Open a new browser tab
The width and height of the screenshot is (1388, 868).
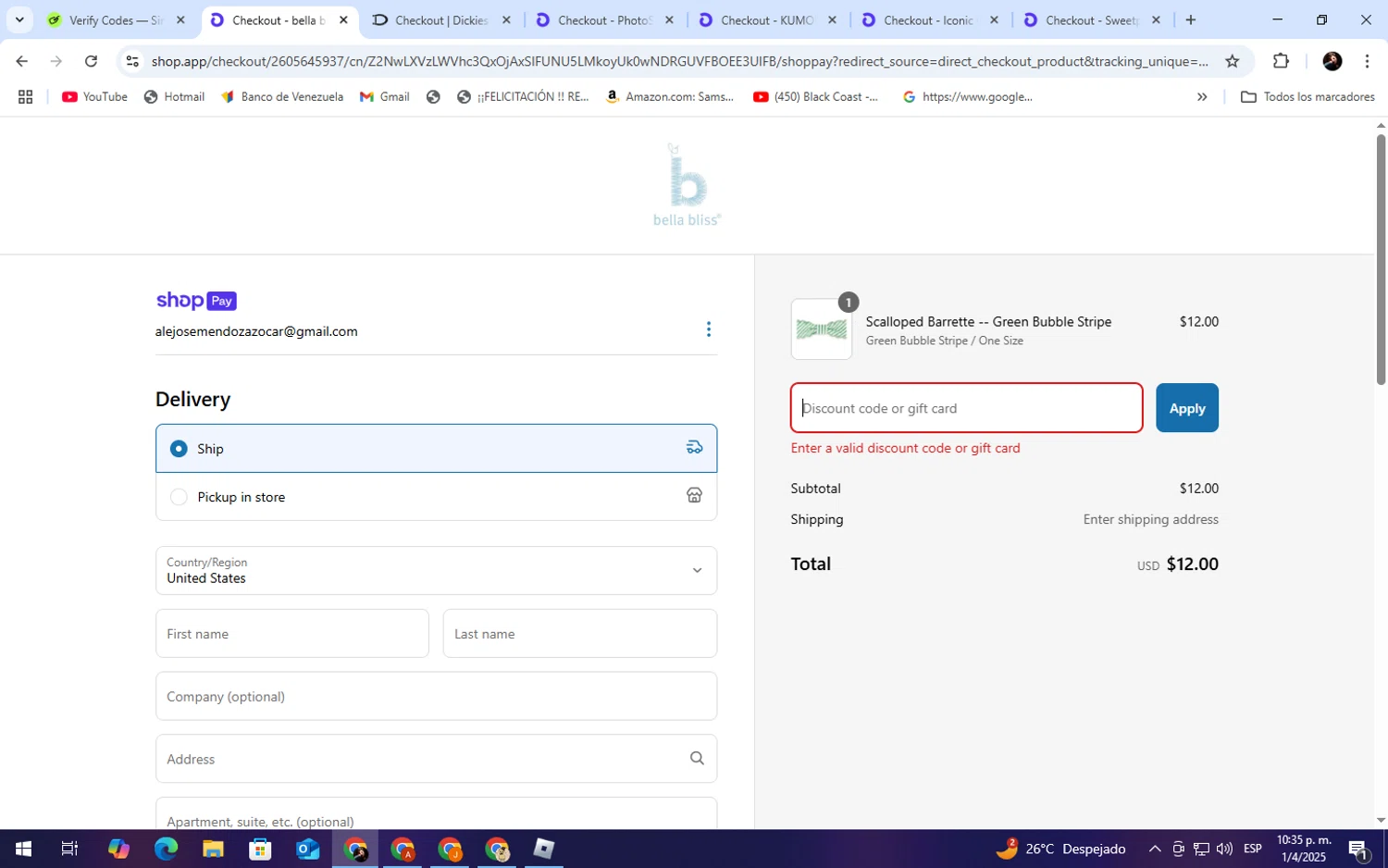pyautogui.click(x=1191, y=19)
